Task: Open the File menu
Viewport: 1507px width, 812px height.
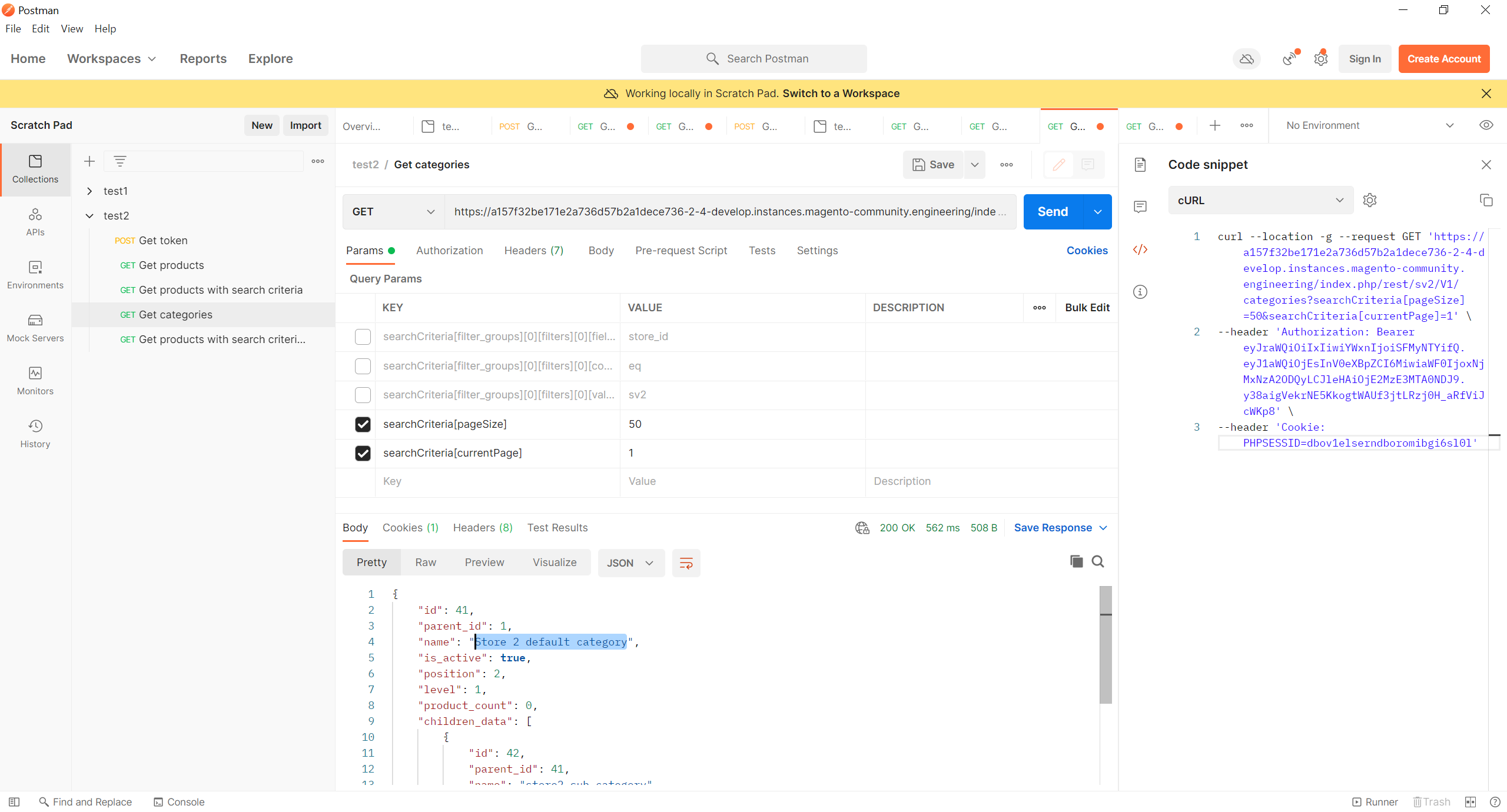Action: point(13,29)
